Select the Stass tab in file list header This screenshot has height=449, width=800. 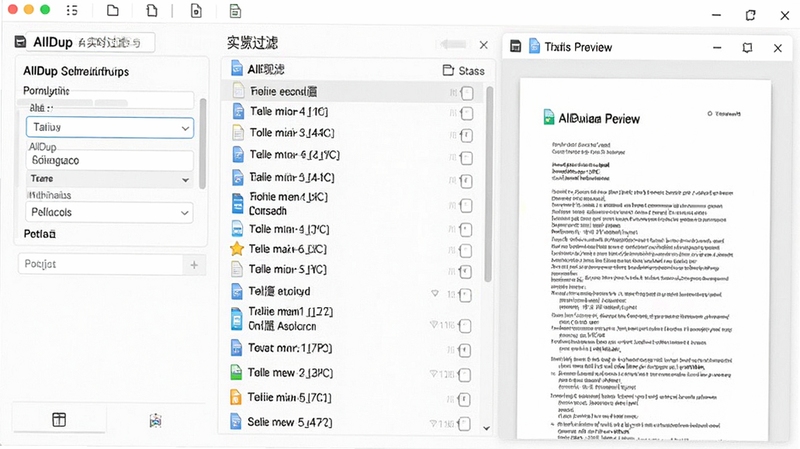[463, 70]
